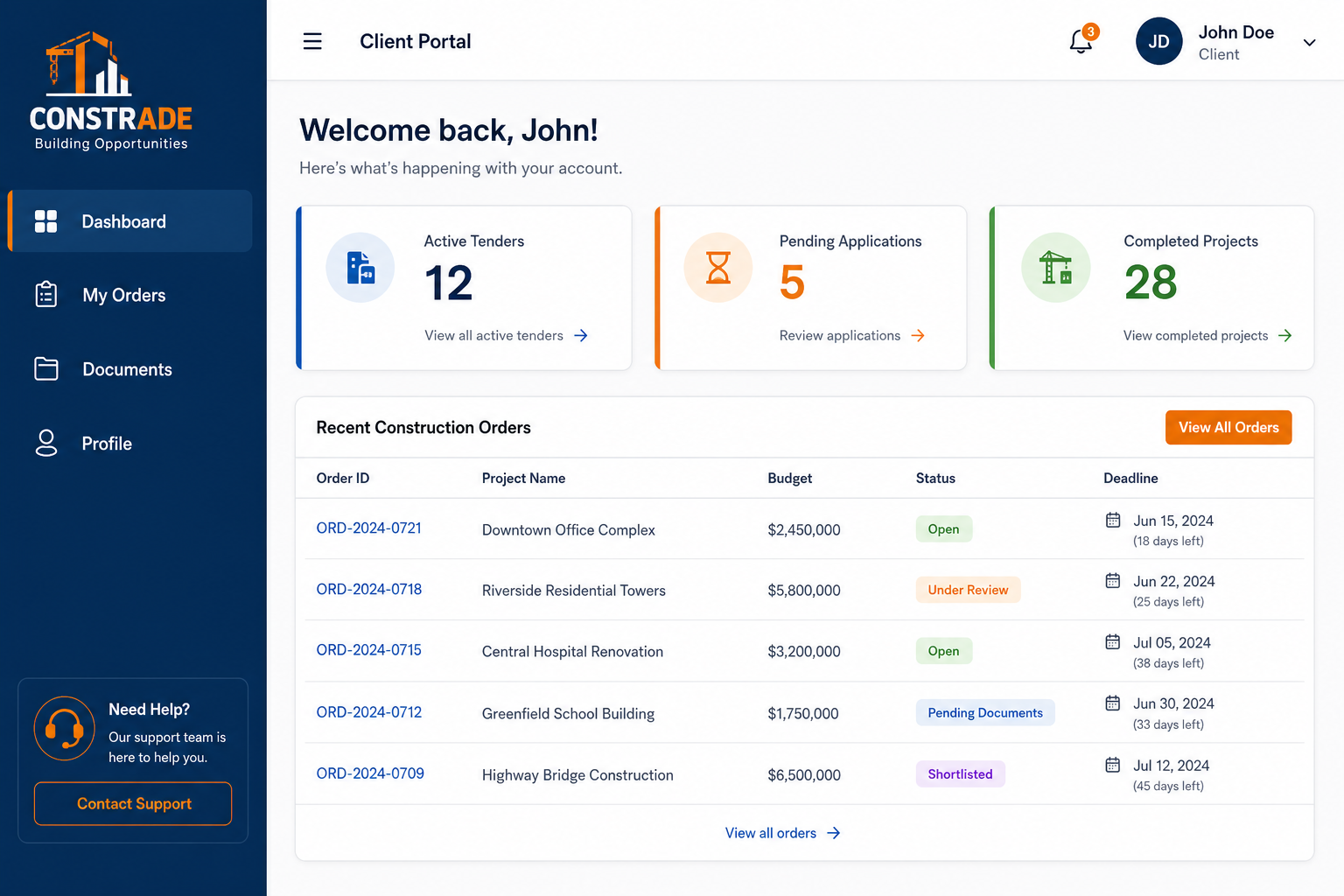
Task: Click the $5,800,000 budget value
Action: point(804,591)
